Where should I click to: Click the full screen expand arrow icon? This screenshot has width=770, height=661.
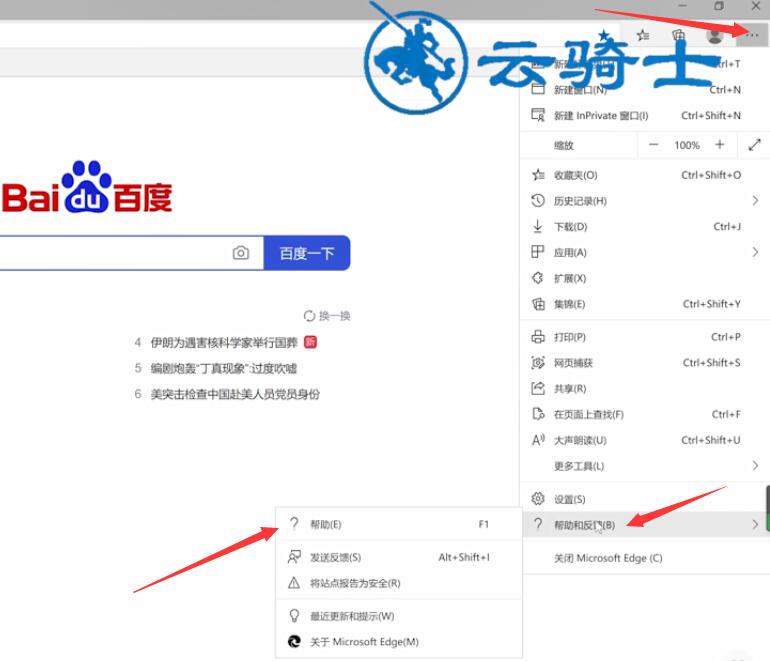click(x=754, y=145)
